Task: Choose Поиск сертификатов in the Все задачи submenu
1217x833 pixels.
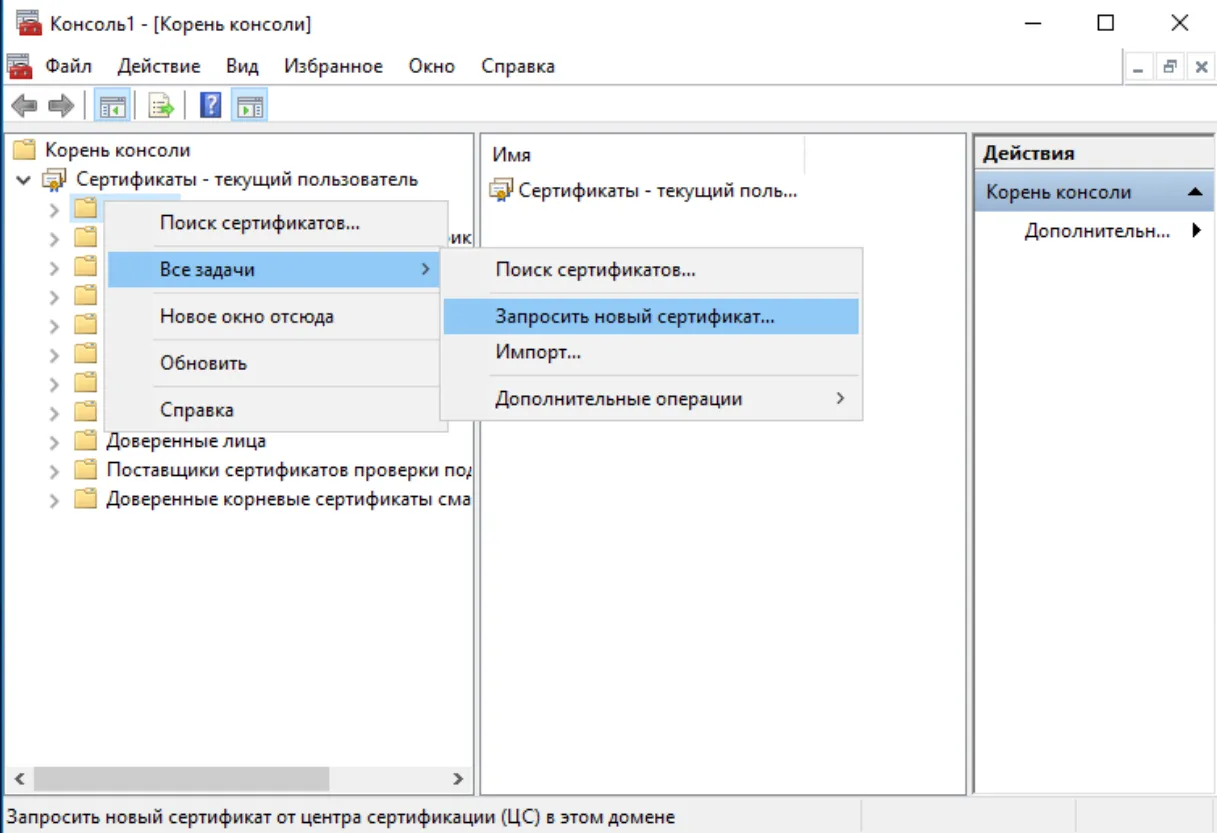Action: (x=651, y=270)
